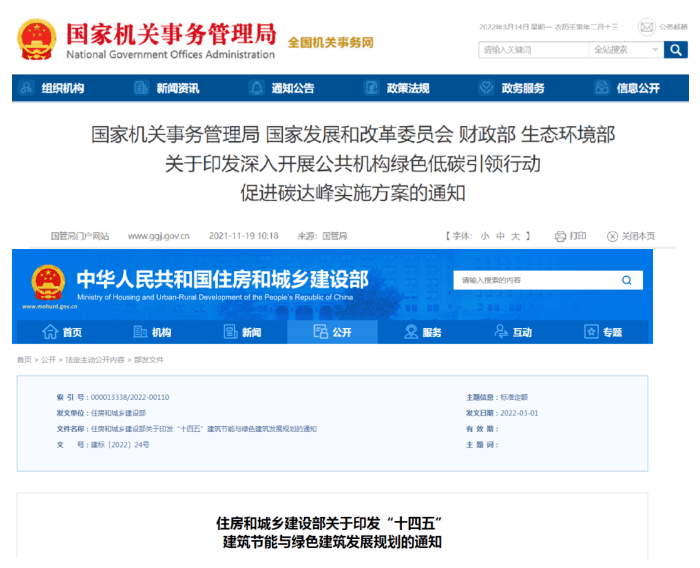The height and width of the screenshot is (568, 700).
Task: Click the 国管局门户网站 text
Action: [x=80, y=236]
